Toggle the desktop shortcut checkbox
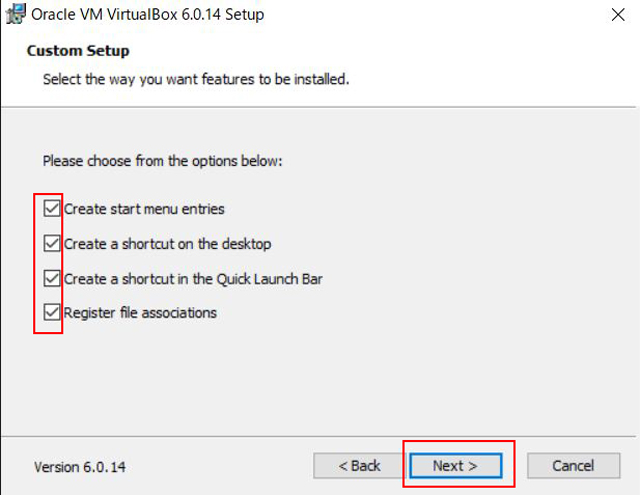The height and width of the screenshot is (495, 640). pyautogui.click(x=52, y=243)
